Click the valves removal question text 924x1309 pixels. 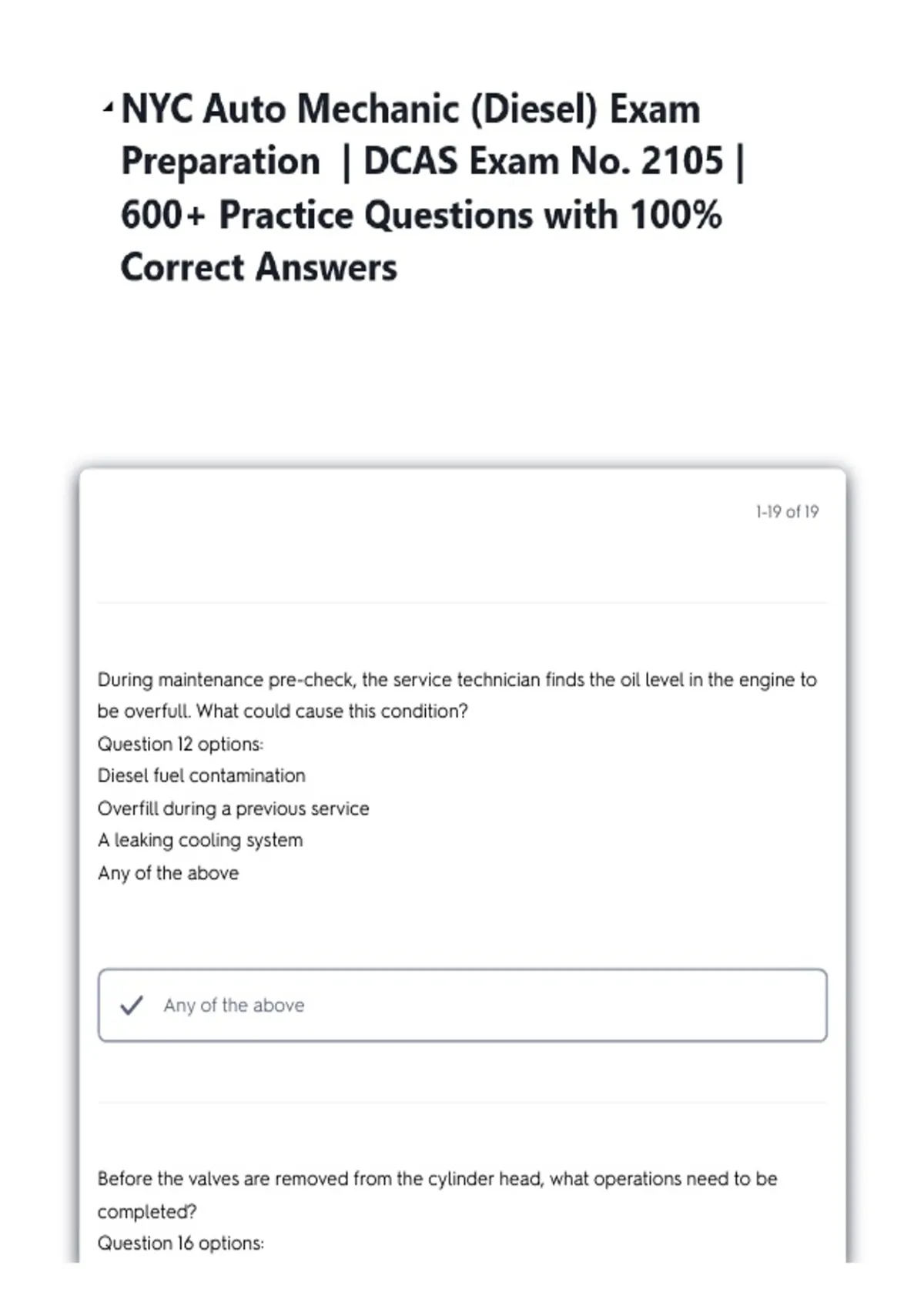pos(437,1194)
